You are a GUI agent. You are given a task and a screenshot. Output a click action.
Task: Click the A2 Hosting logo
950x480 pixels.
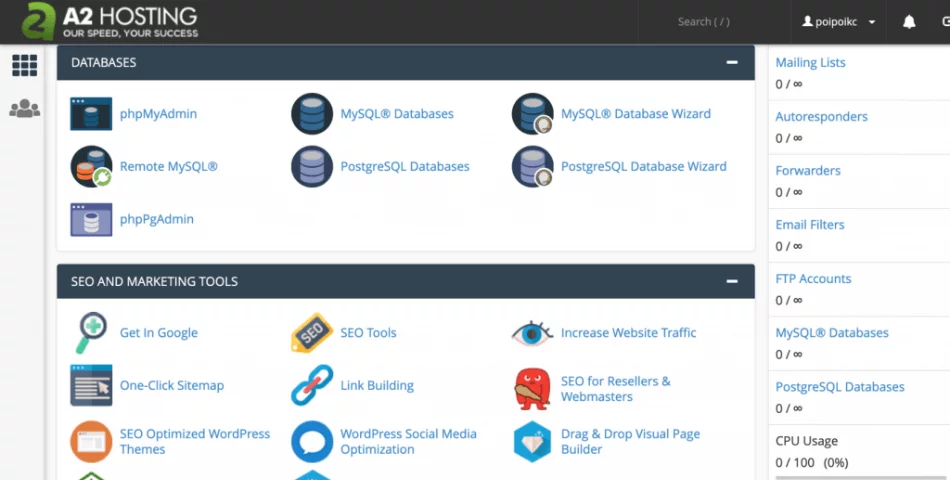[x=110, y=22]
